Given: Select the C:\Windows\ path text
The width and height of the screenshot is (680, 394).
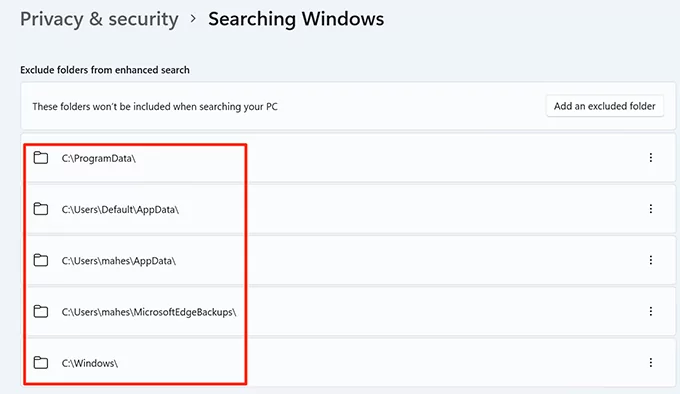Looking at the screenshot, I should (x=90, y=363).
